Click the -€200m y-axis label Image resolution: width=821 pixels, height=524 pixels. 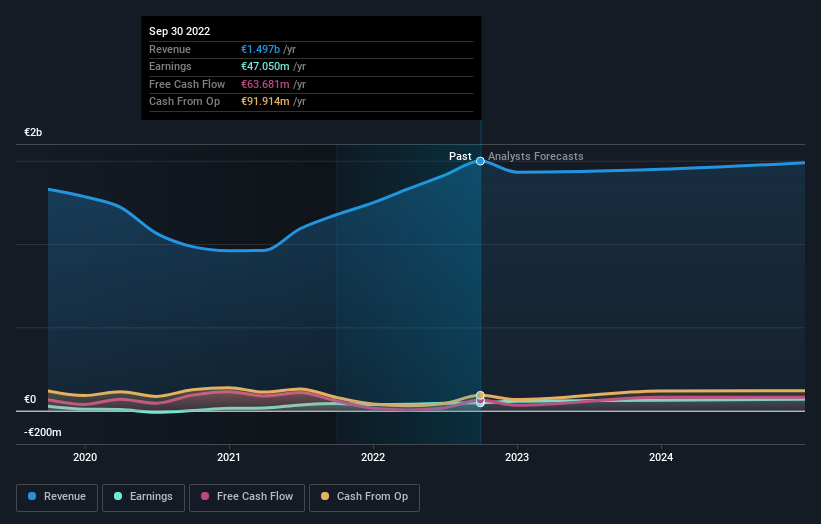(42, 432)
